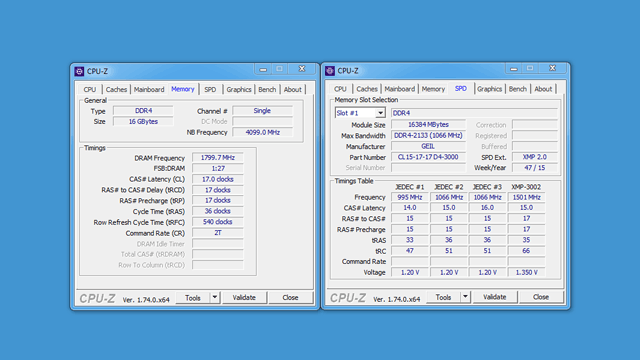Open Graphics tab in the left window
The height and width of the screenshot is (360, 640).
click(x=239, y=89)
